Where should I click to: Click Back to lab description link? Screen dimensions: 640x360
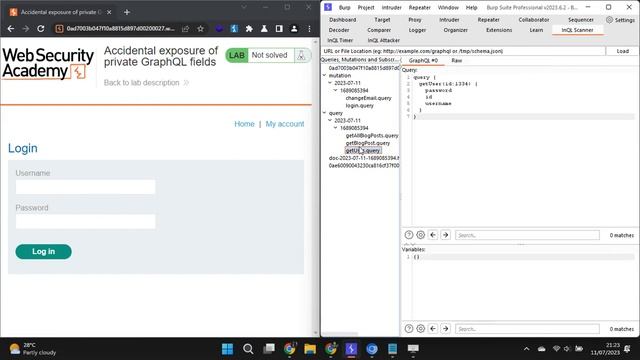146,82
